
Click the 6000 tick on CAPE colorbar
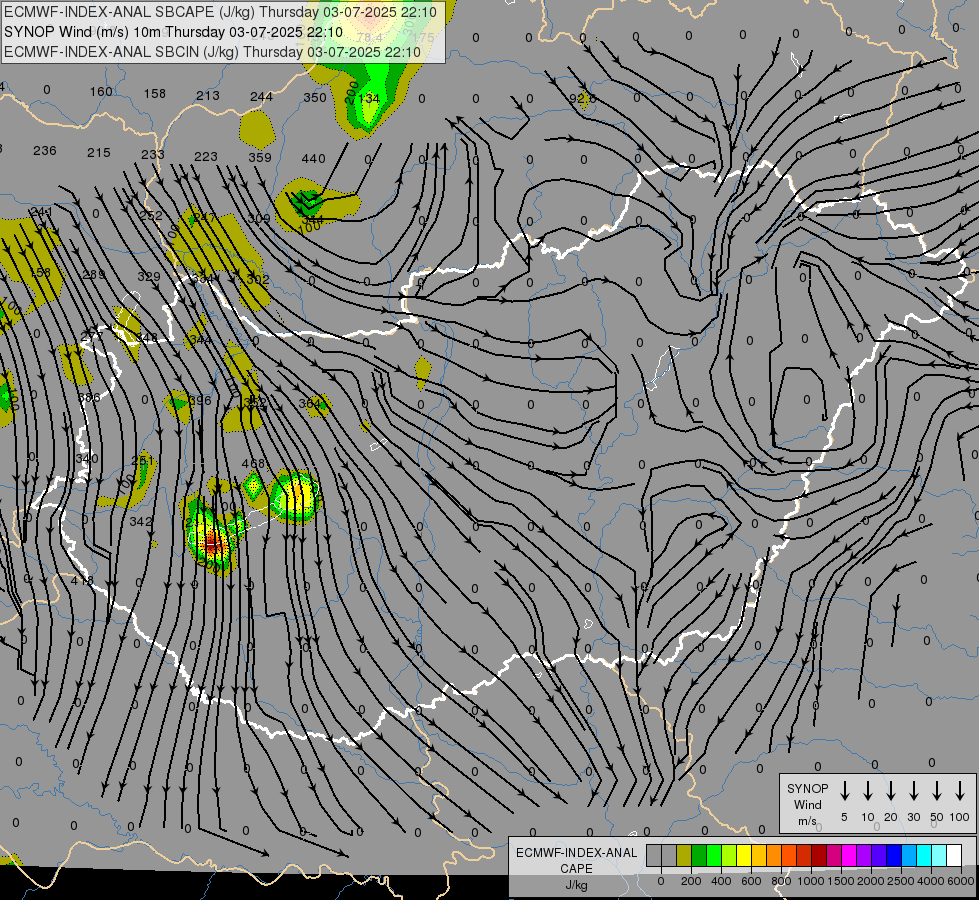tap(961, 881)
